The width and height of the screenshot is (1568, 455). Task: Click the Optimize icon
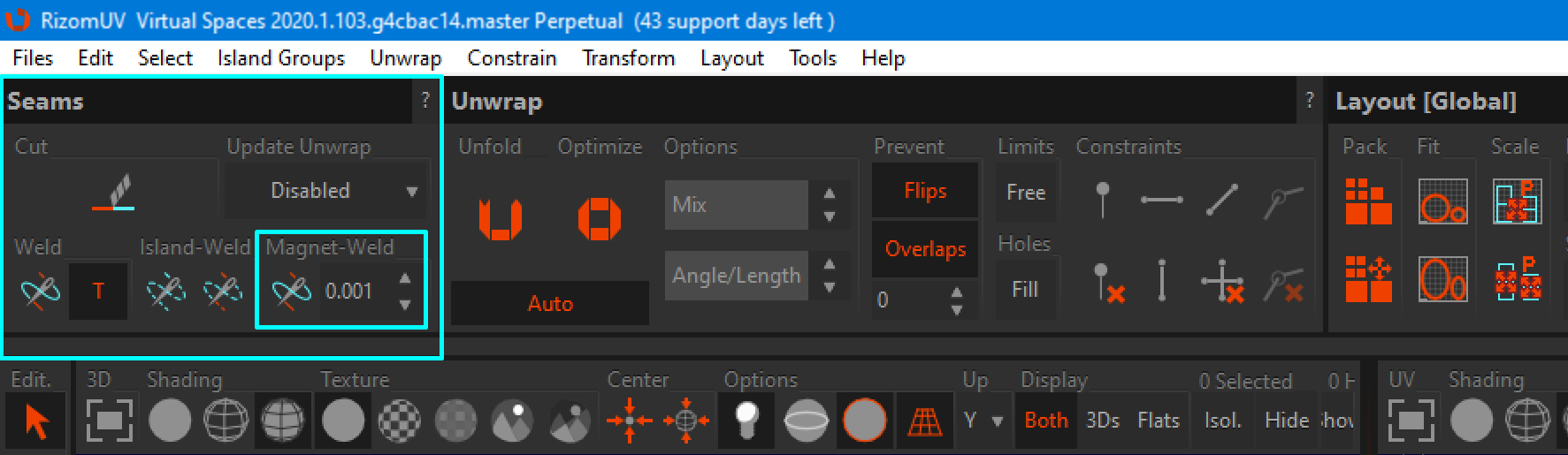(599, 218)
